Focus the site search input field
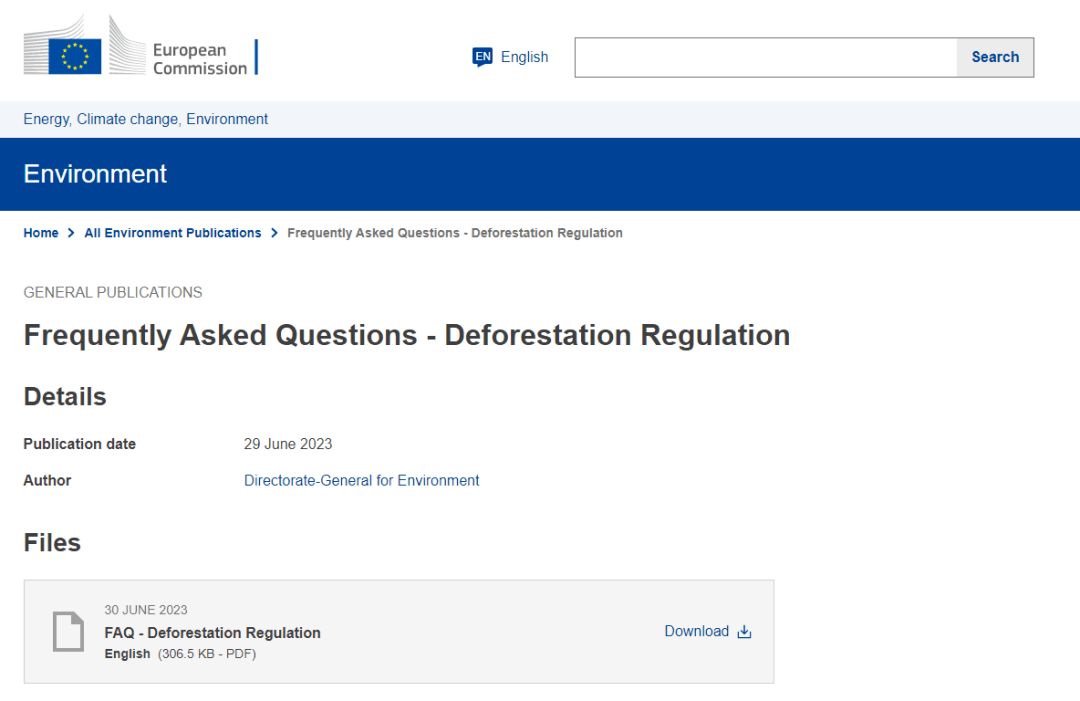Viewport: 1080px width, 701px height. pos(766,57)
